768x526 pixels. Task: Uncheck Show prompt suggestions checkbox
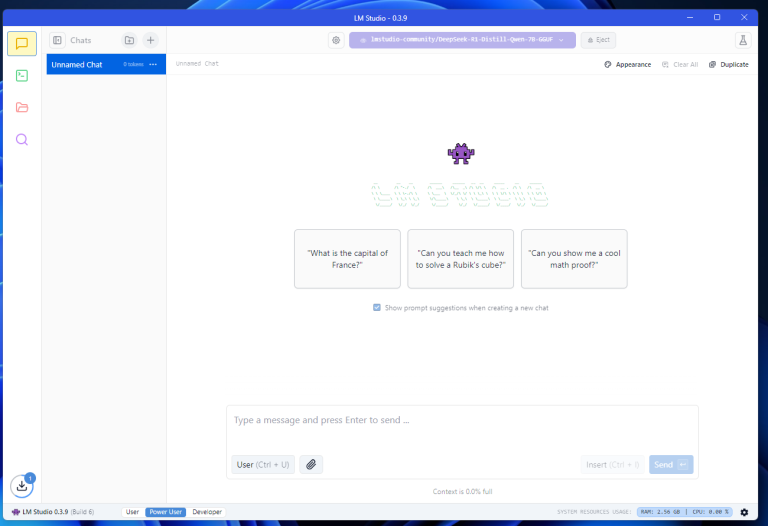click(377, 308)
